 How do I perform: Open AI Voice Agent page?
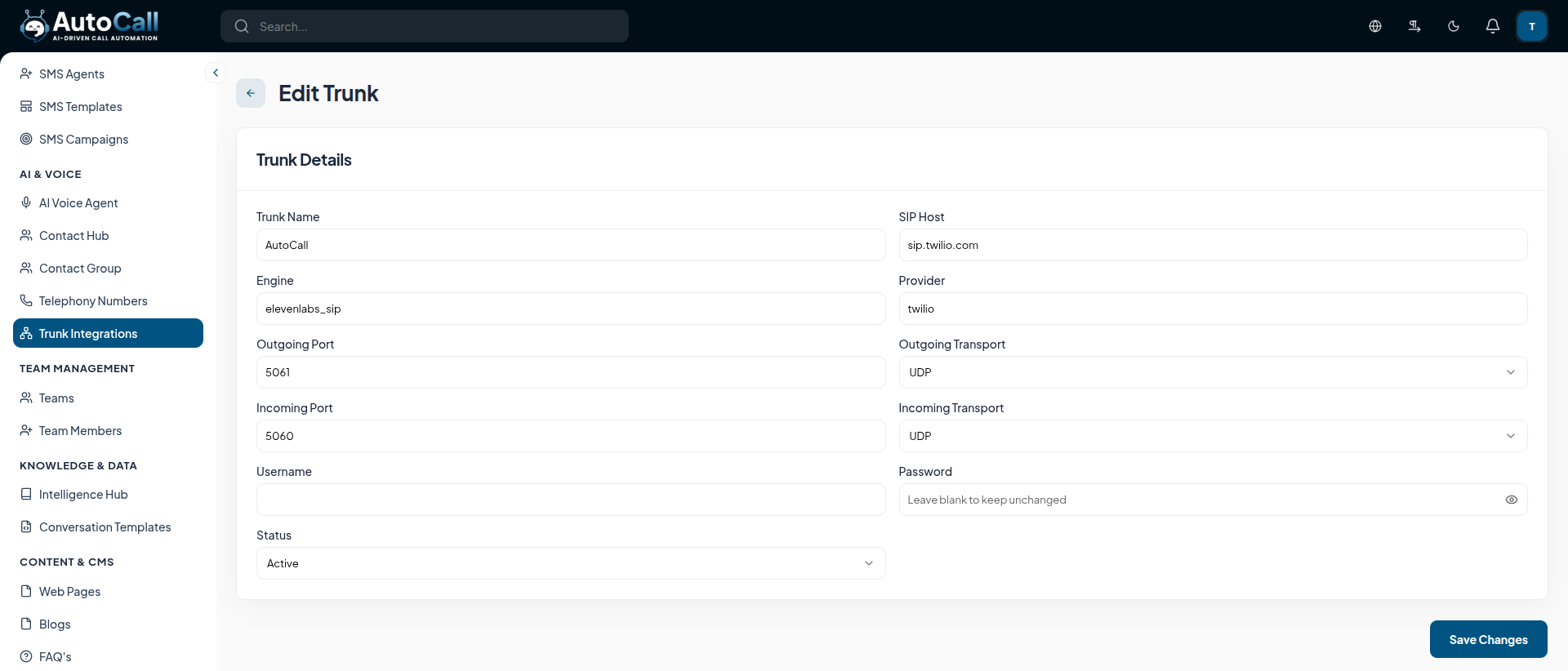pos(108,202)
